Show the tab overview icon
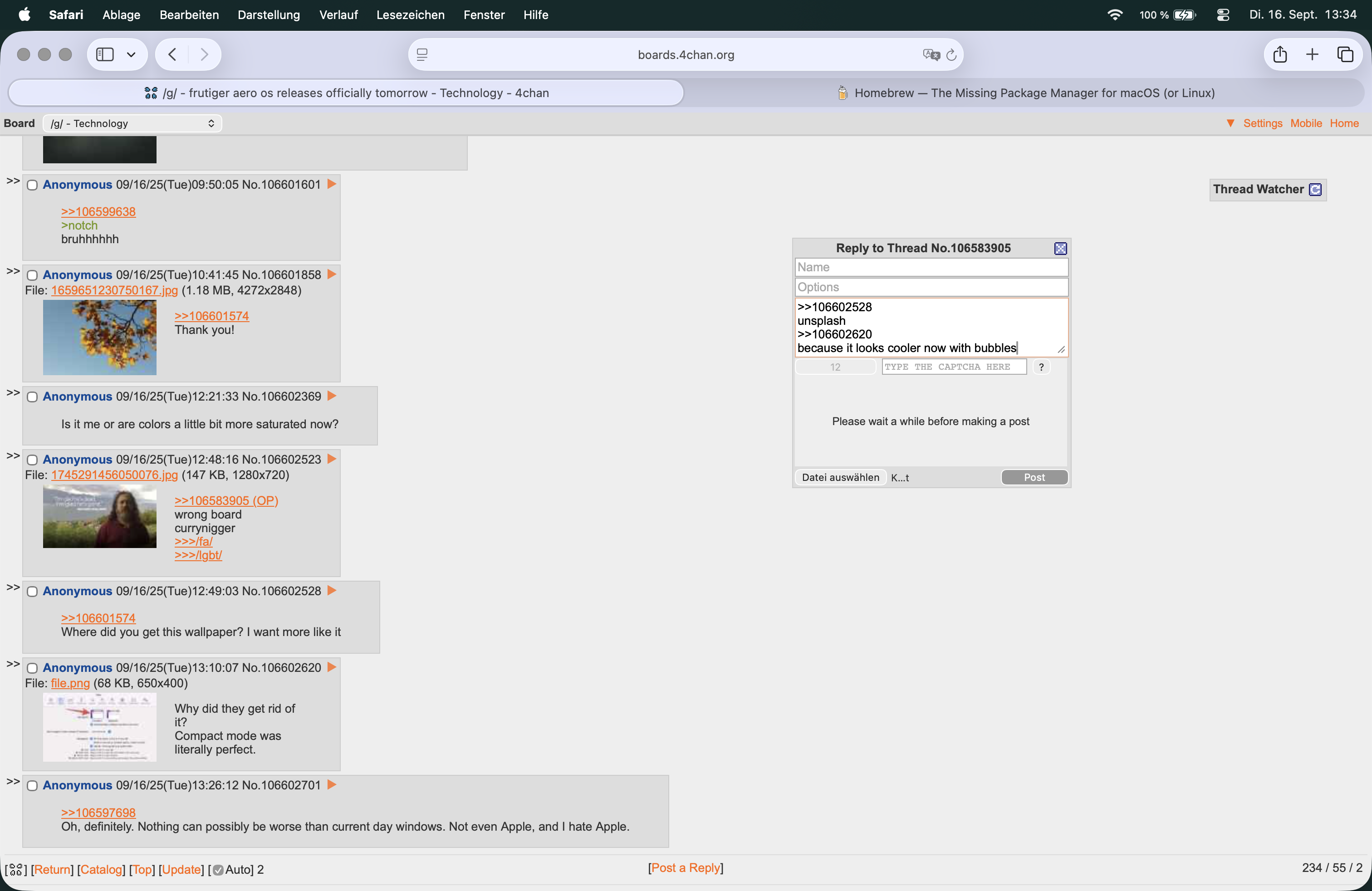Image resolution: width=1372 pixels, height=891 pixels. (x=1345, y=54)
